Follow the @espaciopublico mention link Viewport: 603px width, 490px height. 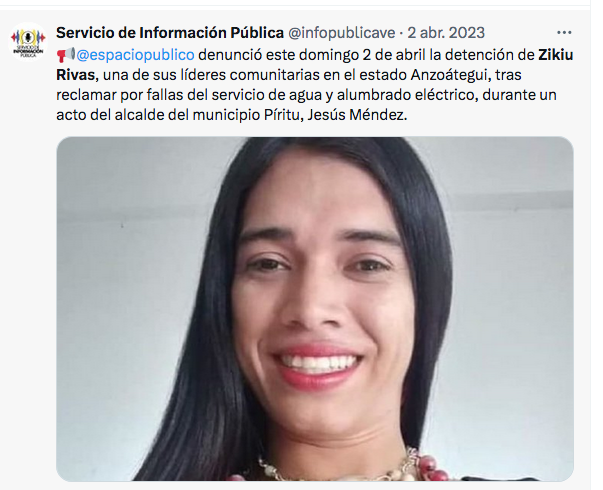[x=135, y=55]
